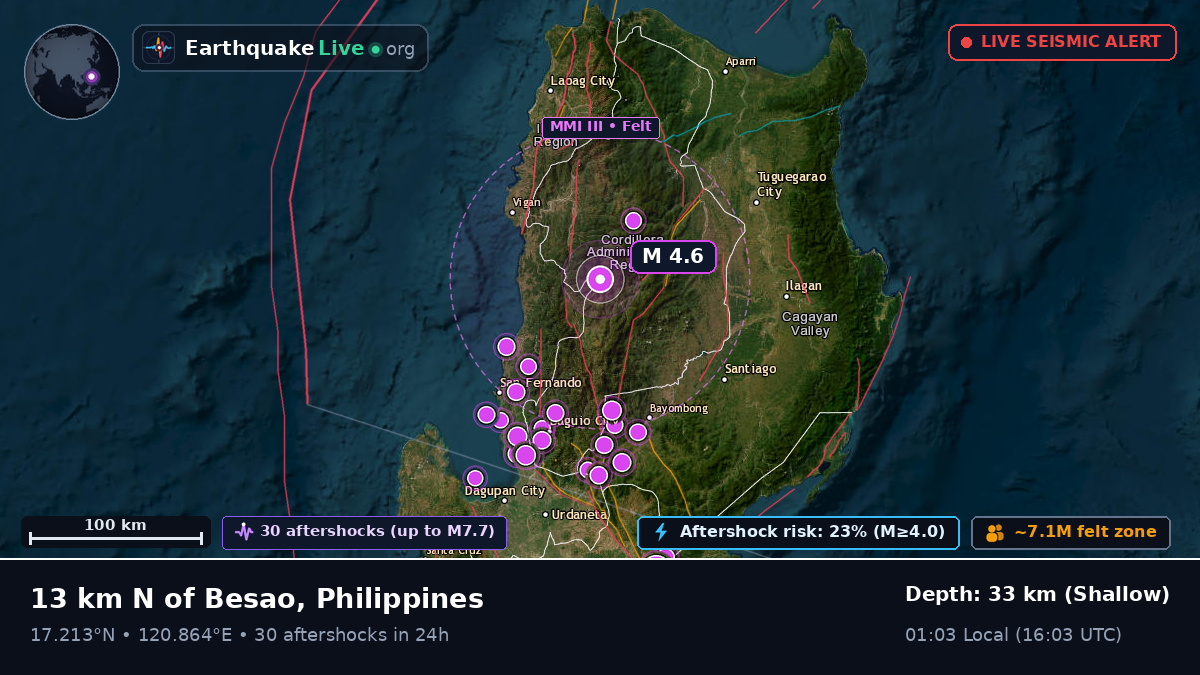The height and width of the screenshot is (675, 1200).
Task: Click the M 4.6 magnitude label
Action: [673, 256]
